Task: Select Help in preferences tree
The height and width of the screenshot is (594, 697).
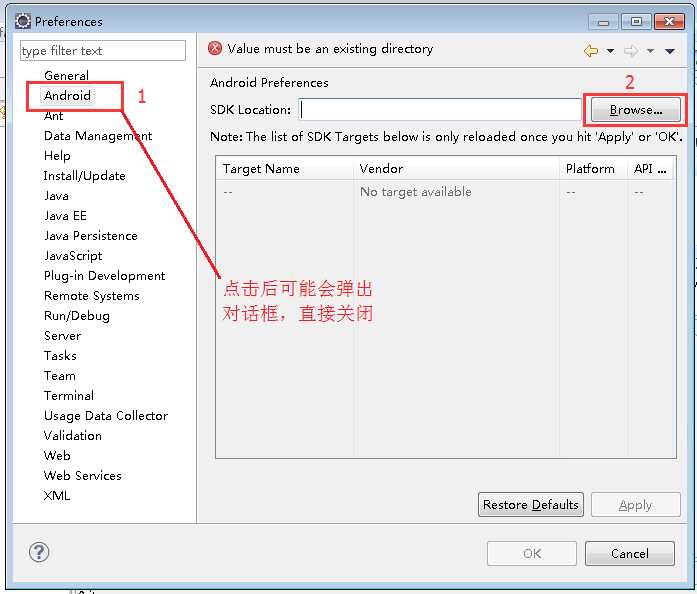Action: click(x=57, y=156)
